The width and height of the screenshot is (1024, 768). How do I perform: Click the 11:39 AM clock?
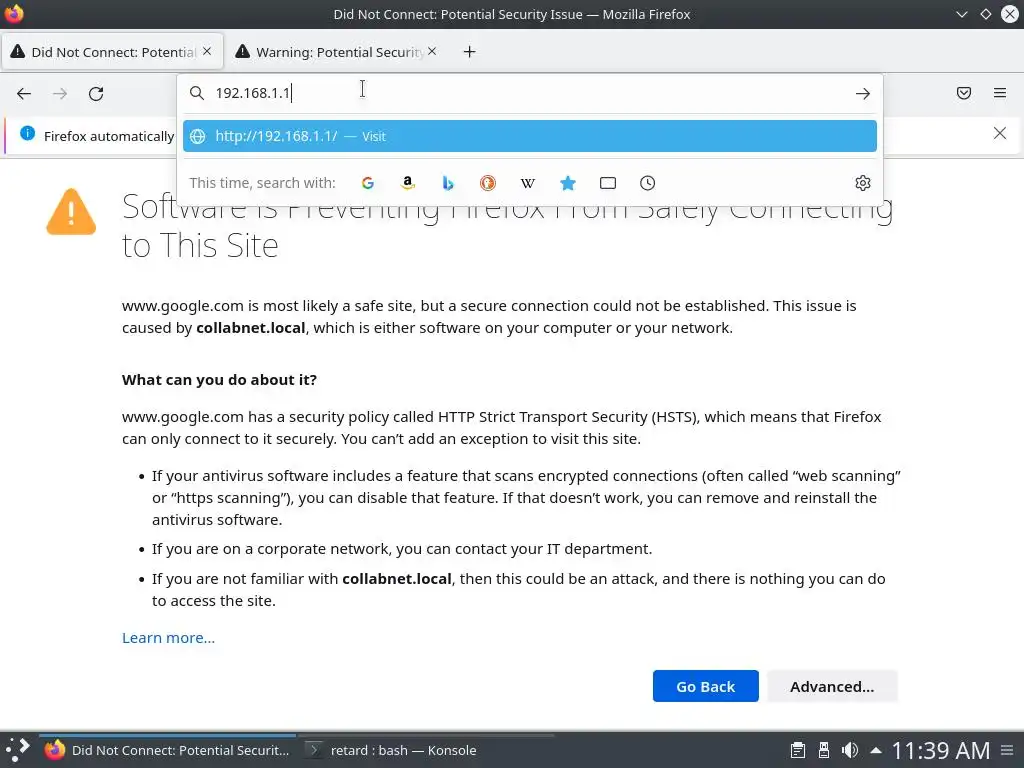coord(941,750)
